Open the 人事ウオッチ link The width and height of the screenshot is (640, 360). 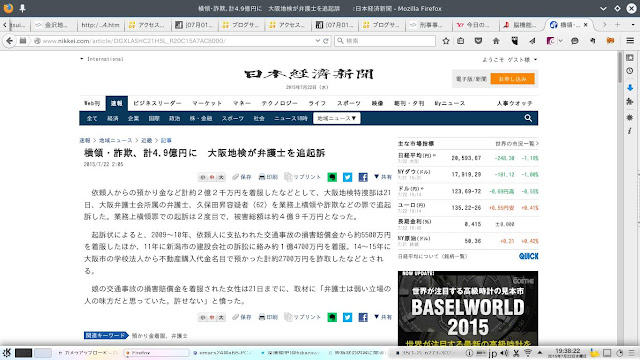514,103
